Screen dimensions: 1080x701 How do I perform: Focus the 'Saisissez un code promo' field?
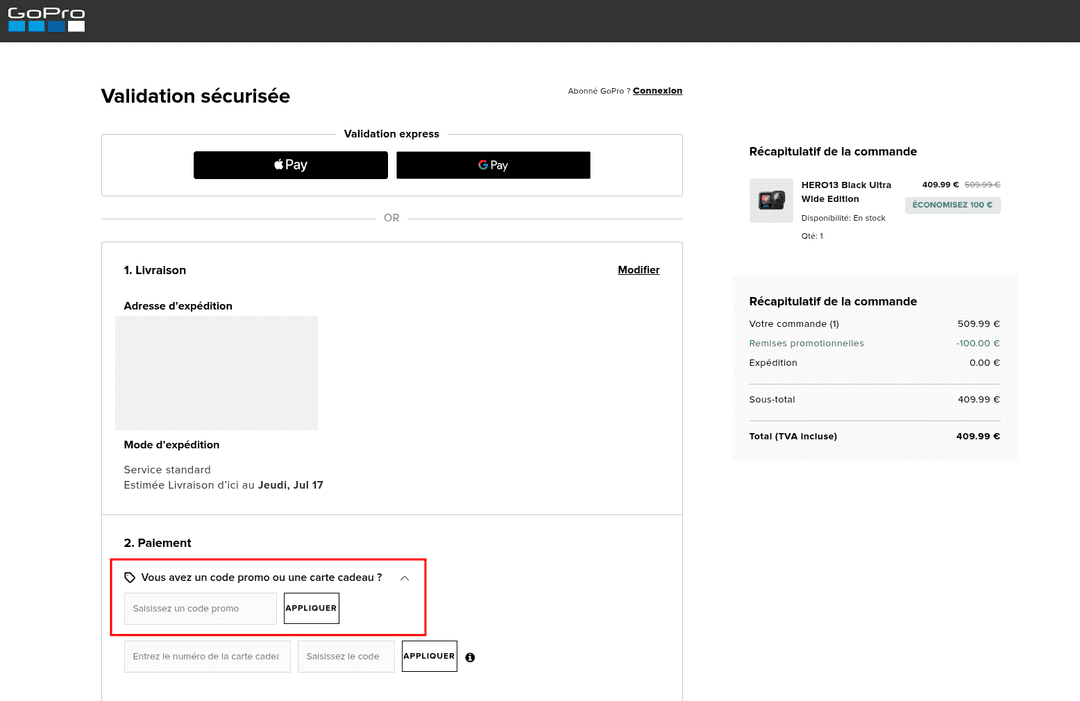[x=200, y=609]
